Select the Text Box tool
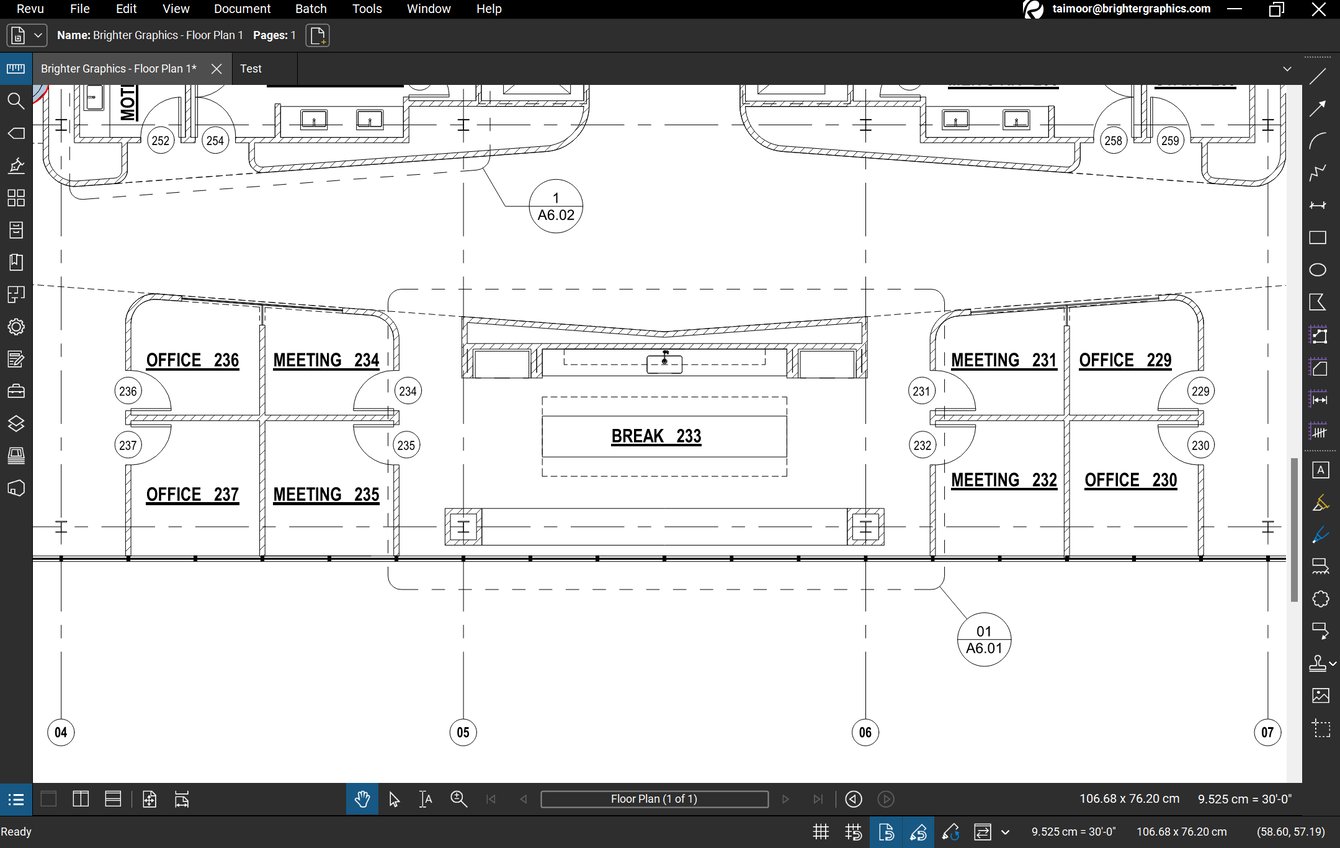Screen dimensions: 1340x848 pyautogui.click(x=1320, y=470)
